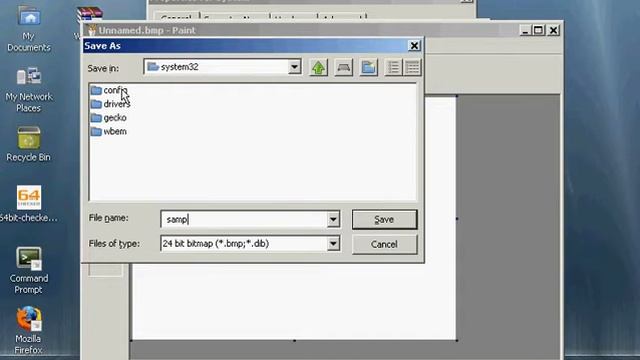
Task: Launch Command Prompt desktop icon
Action: 29,271
